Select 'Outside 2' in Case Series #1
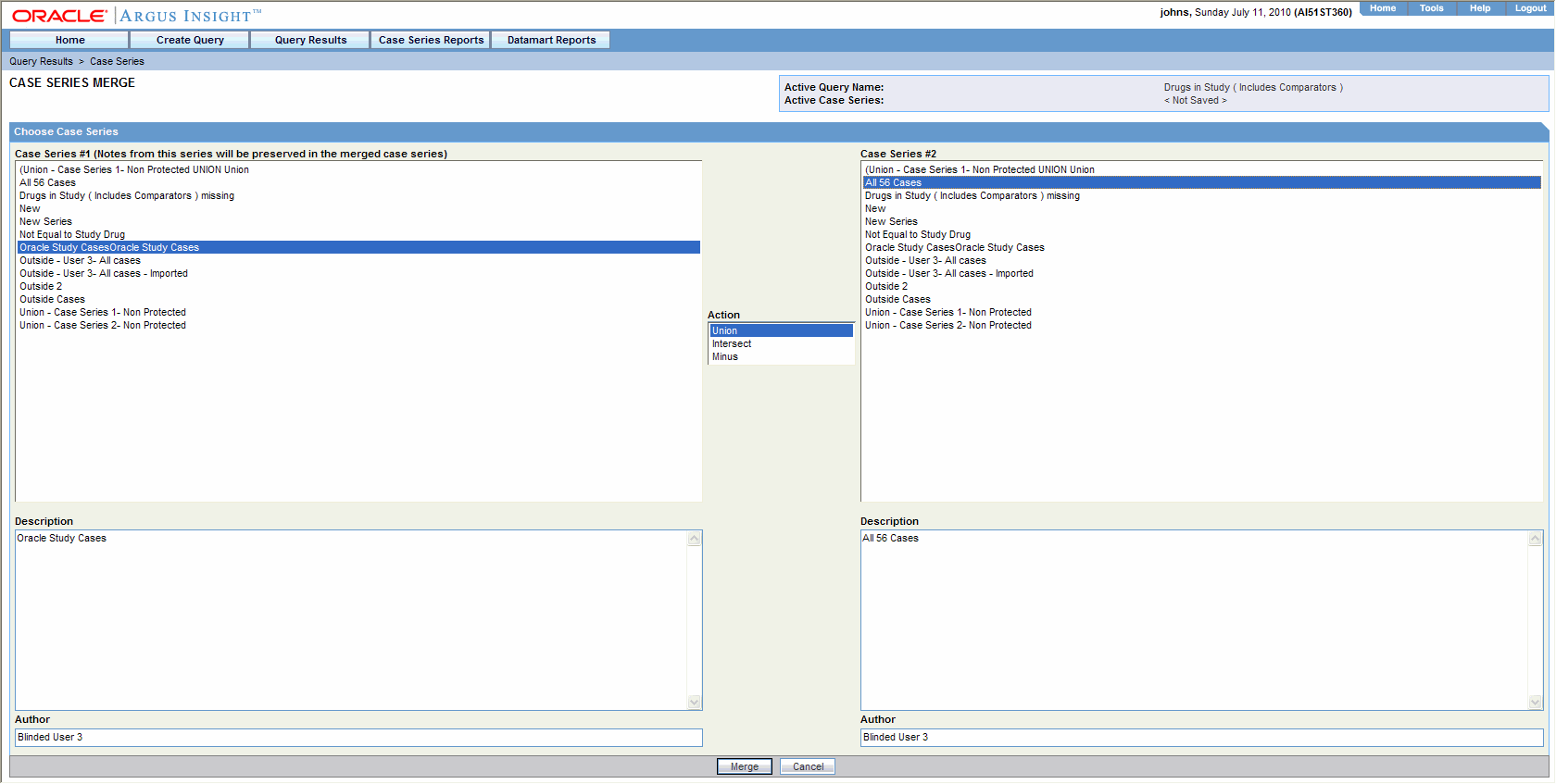Screen dimensions: 1556x784 pos(358,286)
